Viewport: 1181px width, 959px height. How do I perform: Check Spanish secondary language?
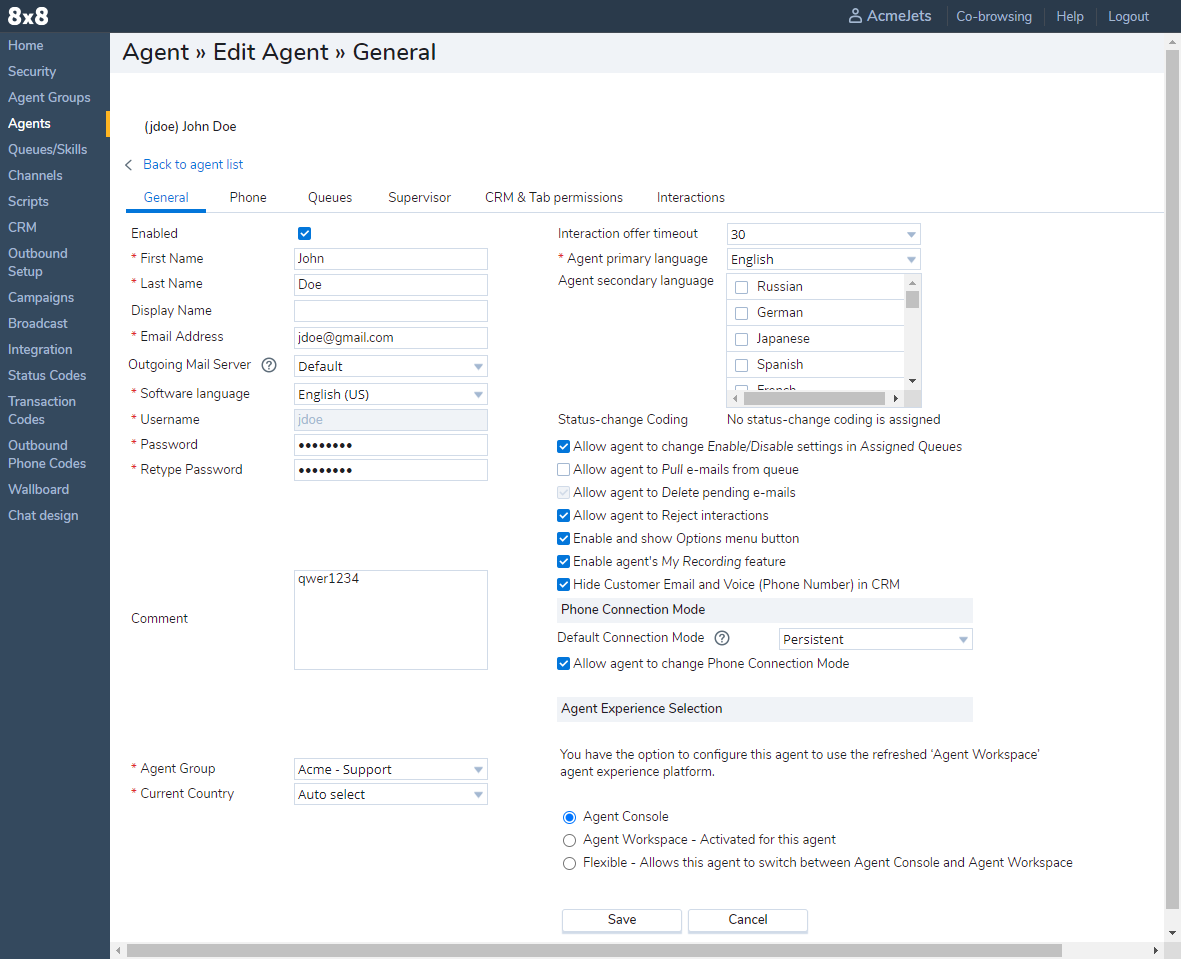(741, 365)
